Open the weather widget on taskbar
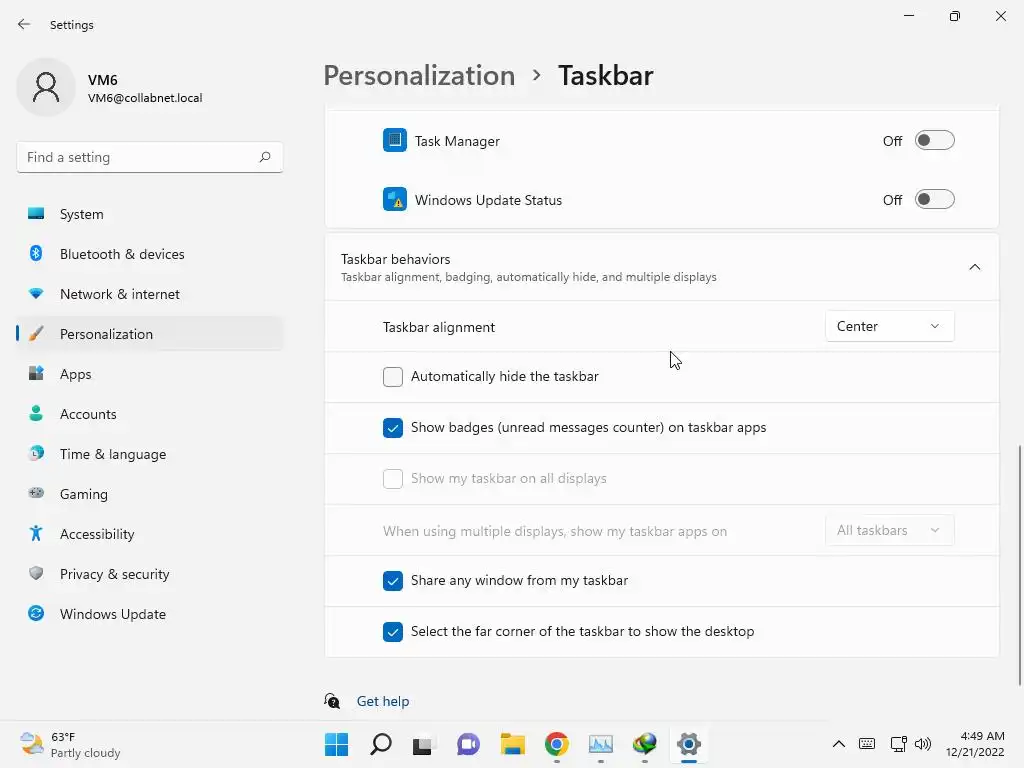 (x=70, y=744)
